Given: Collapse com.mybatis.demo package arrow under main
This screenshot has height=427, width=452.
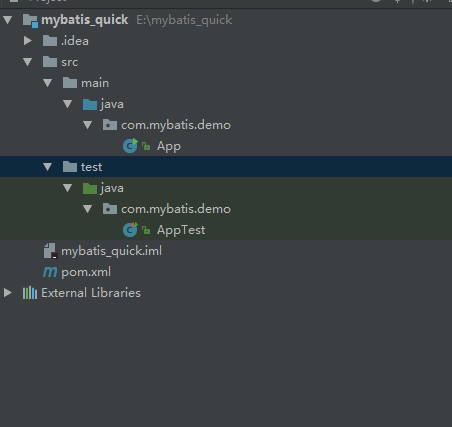Looking at the screenshot, I should pos(88,125).
